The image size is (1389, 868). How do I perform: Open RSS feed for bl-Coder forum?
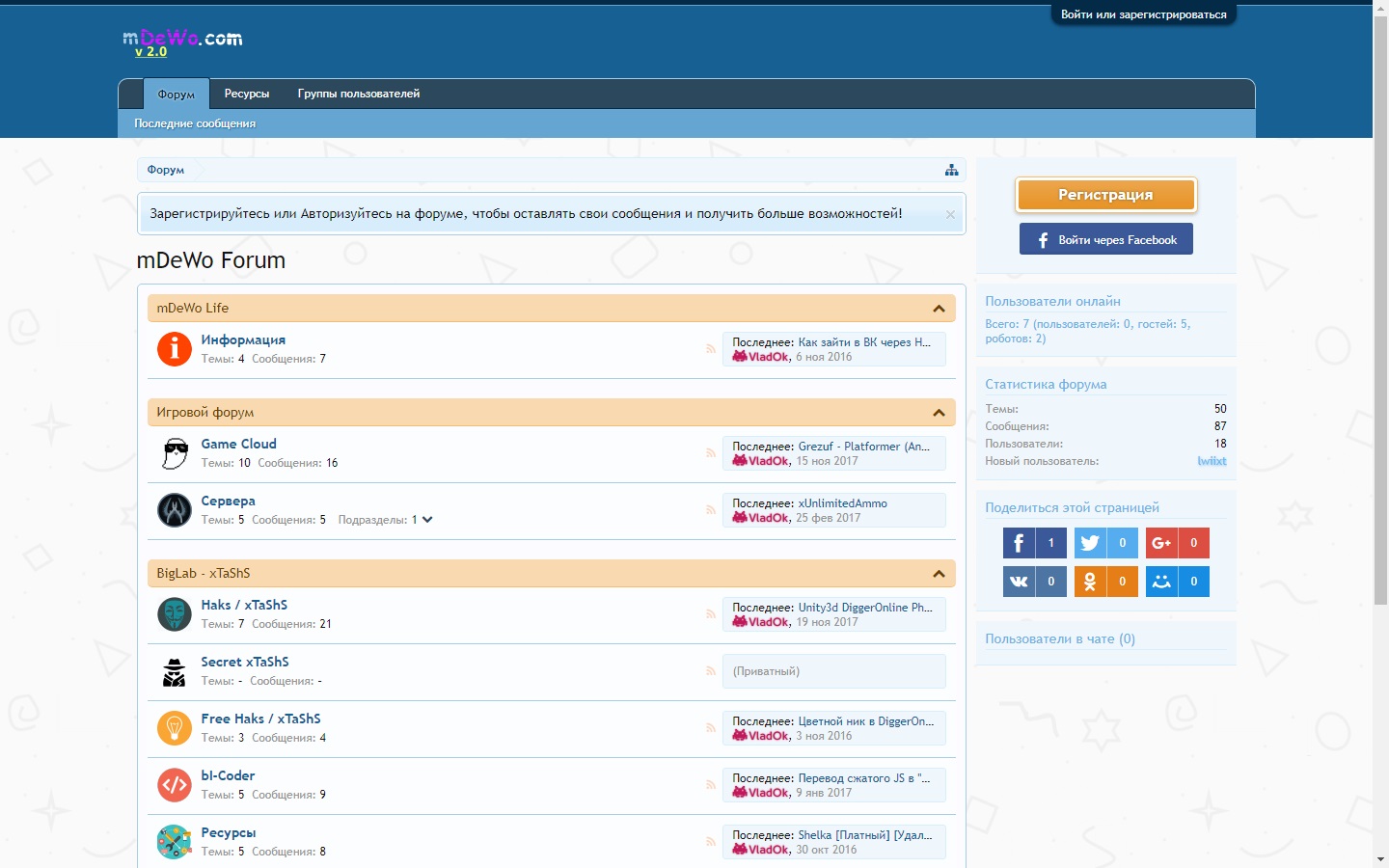711,785
